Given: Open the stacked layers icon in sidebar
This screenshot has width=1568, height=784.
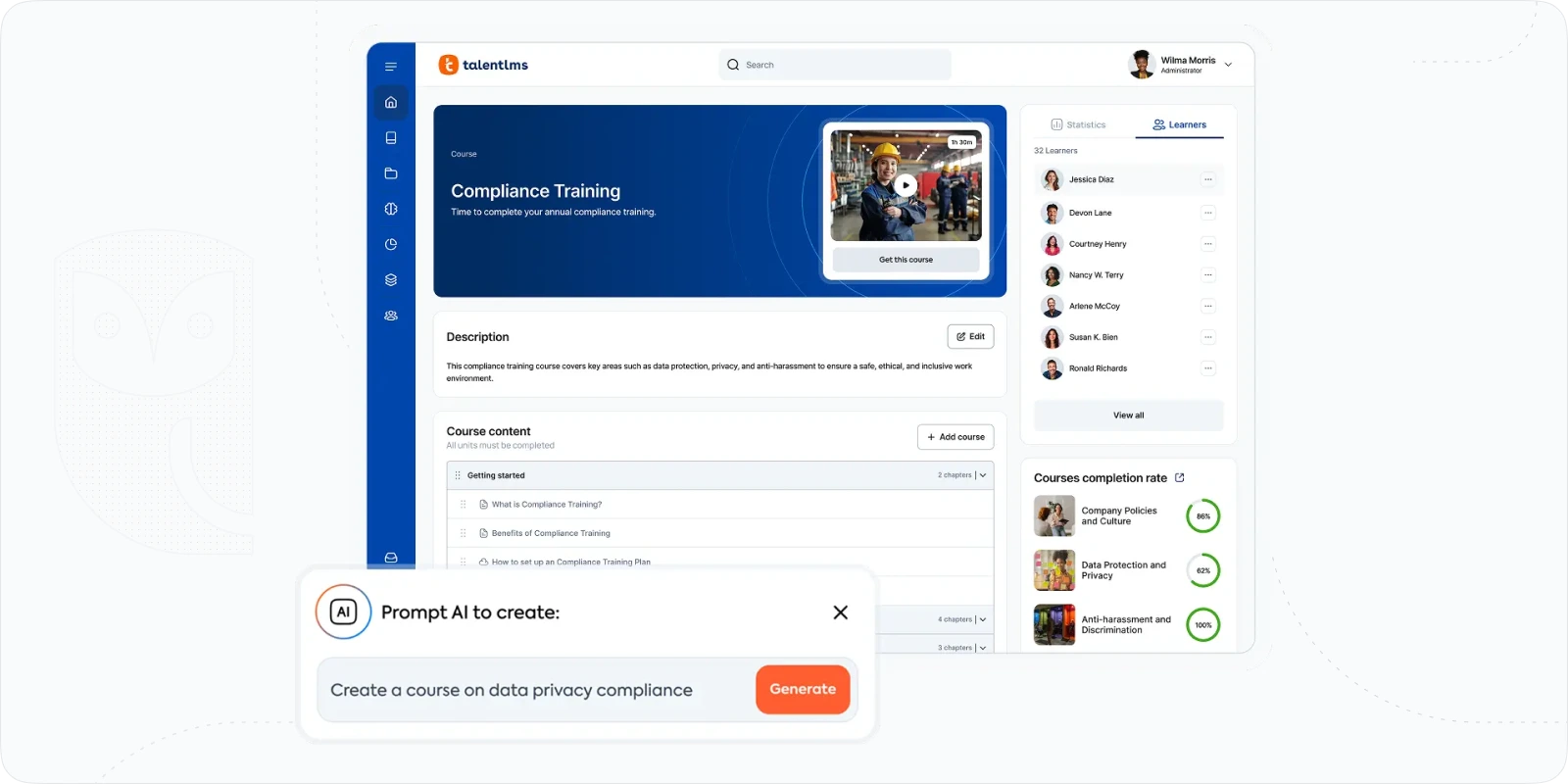Looking at the screenshot, I should coord(391,279).
